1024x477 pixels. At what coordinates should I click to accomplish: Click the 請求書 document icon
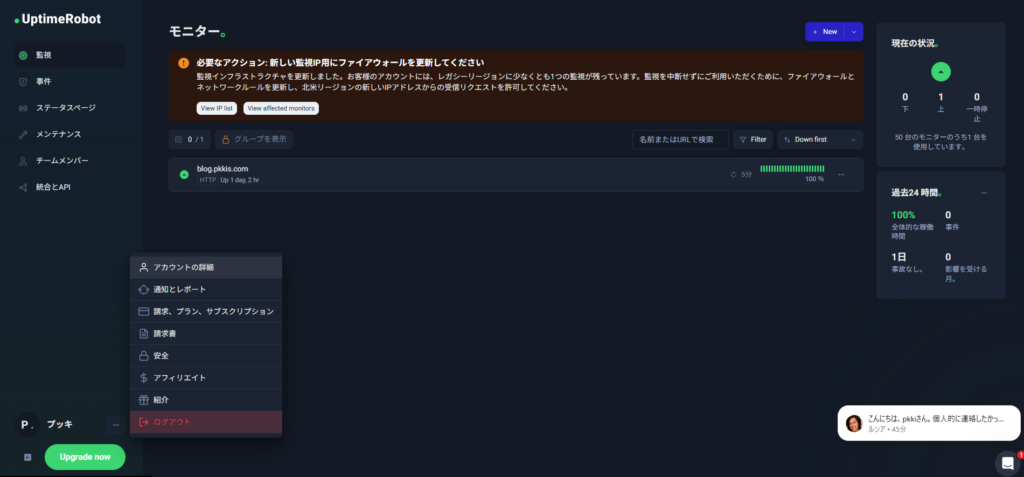144,334
